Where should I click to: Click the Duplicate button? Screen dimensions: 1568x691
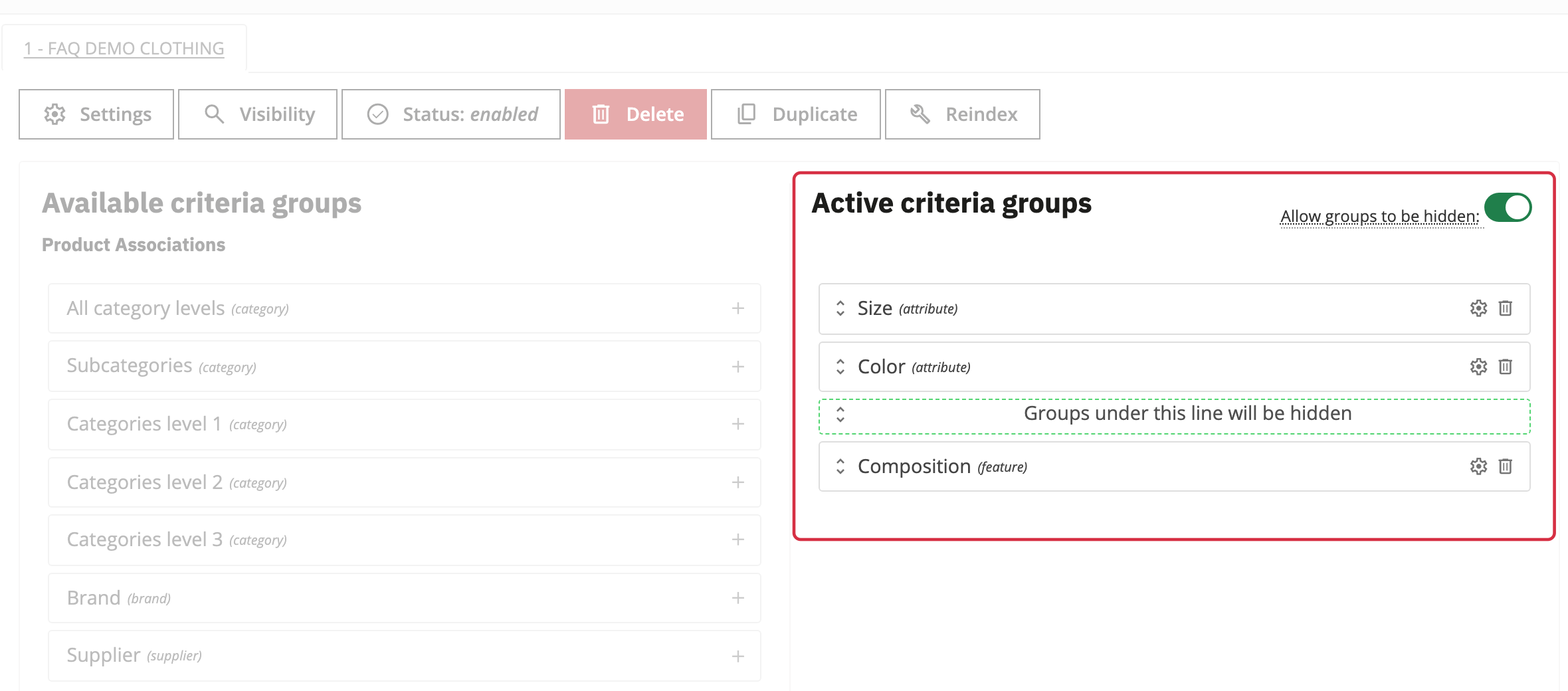[x=796, y=114]
